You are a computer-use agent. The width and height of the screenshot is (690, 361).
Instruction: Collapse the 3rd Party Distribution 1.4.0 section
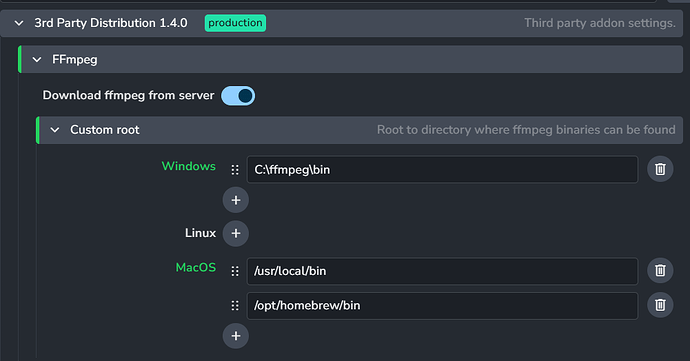click(x=19, y=23)
